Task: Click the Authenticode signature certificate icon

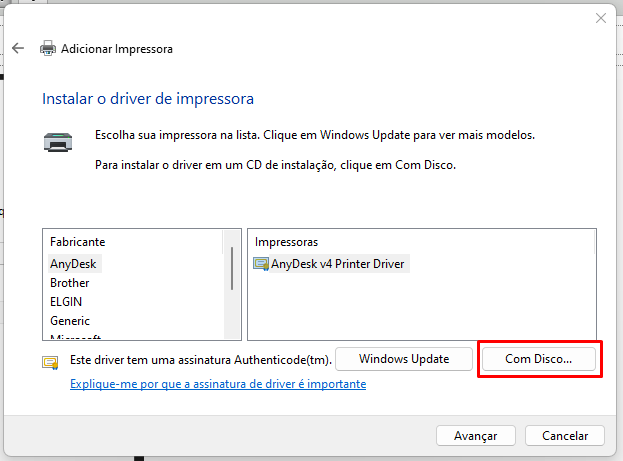Action: click(49, 362)
